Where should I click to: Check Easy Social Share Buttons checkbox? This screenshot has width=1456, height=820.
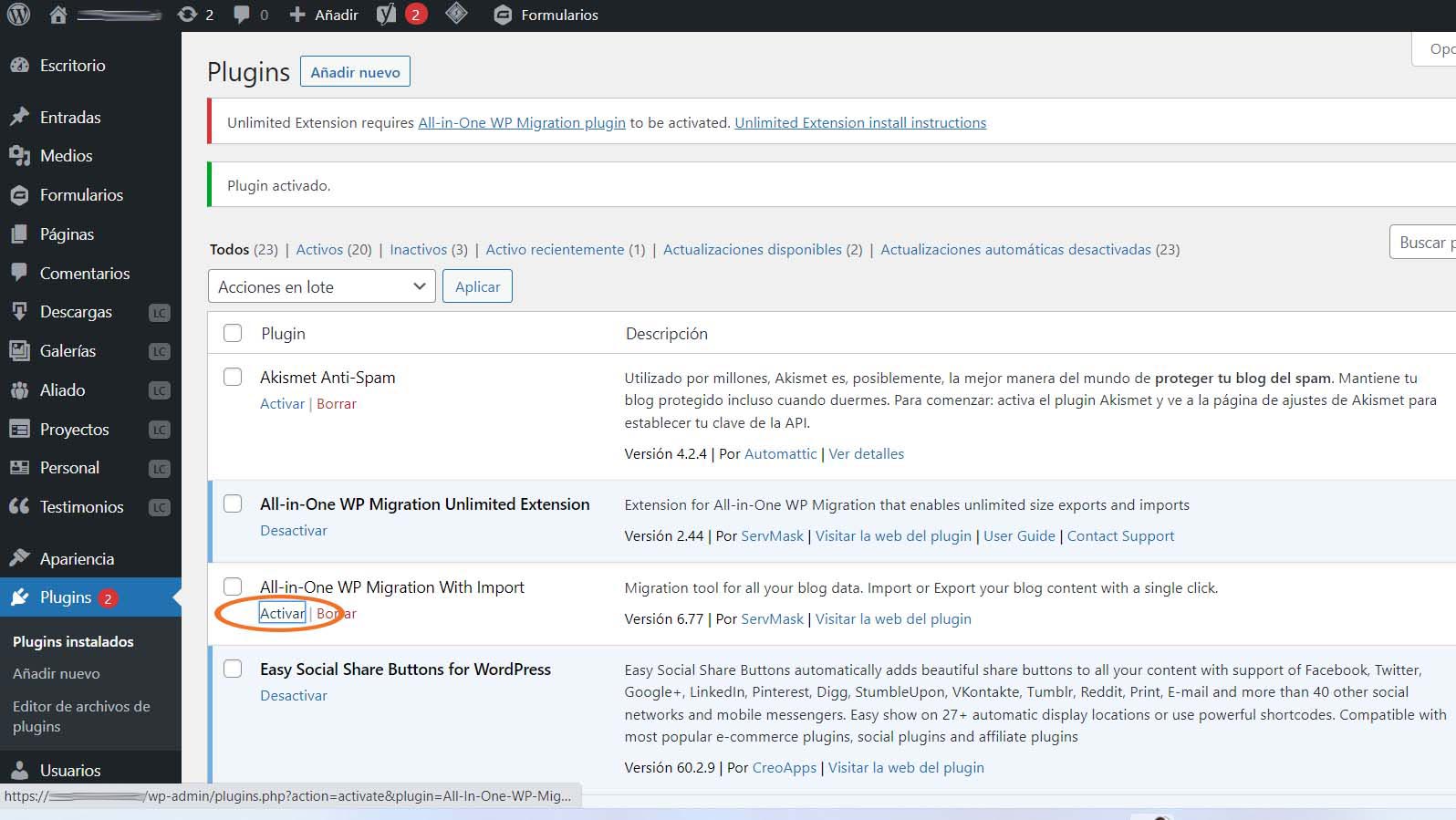(x=233, y=669)
